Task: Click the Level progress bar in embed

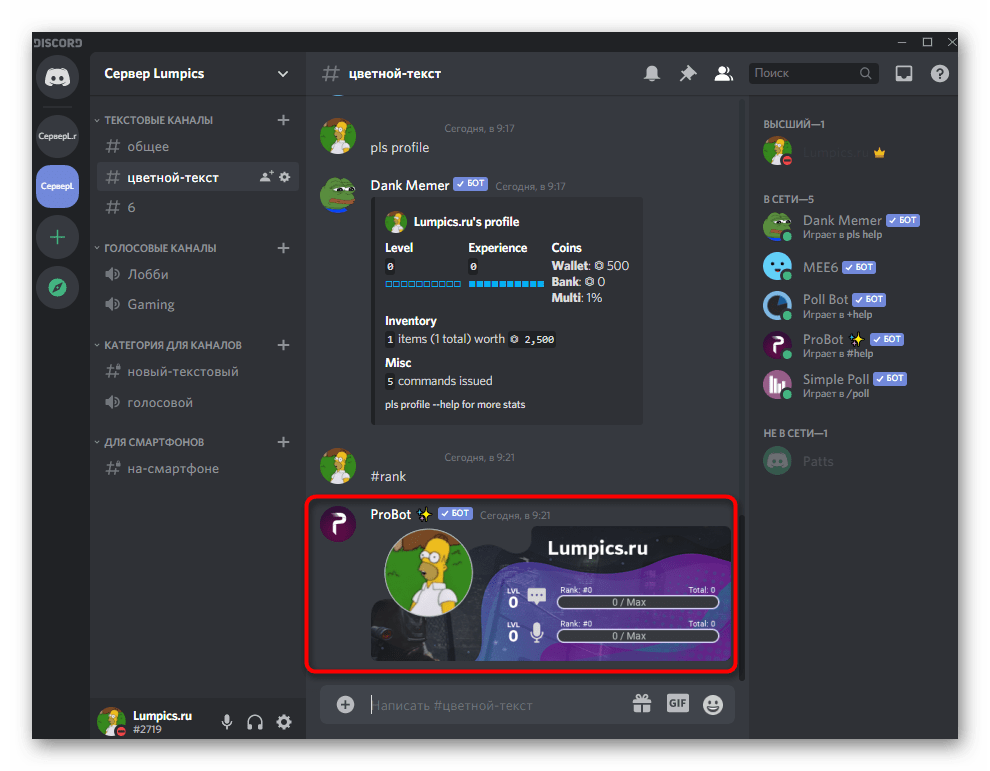Action: [x=423, y=284]
